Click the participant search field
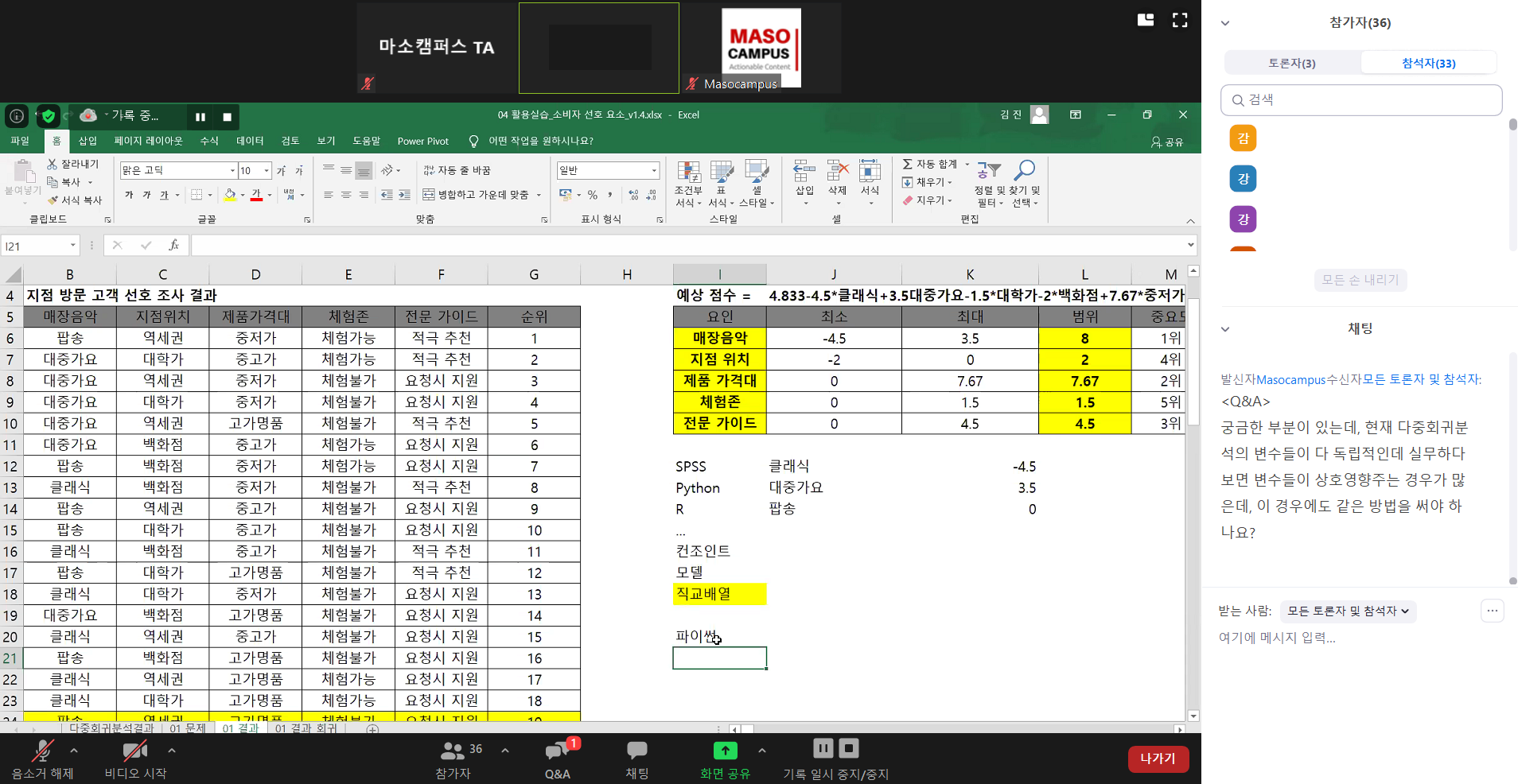 [1361, 100]
